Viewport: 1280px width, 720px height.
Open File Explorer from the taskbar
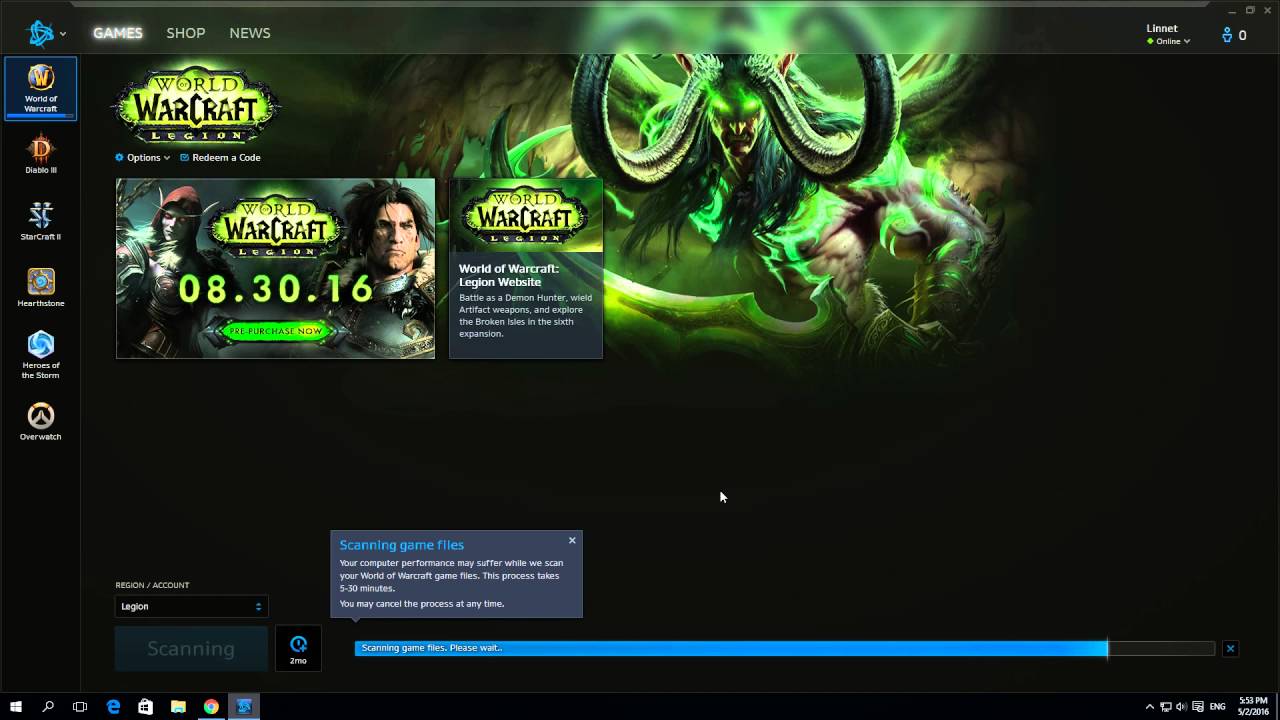pos(178,706)
